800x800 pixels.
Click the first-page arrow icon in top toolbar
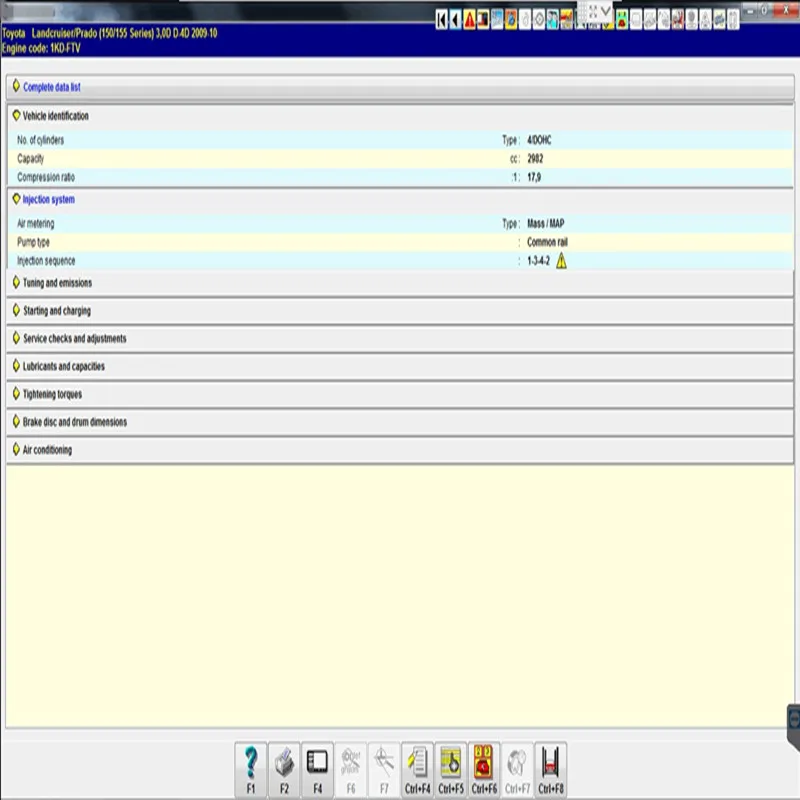pos(441,19)
